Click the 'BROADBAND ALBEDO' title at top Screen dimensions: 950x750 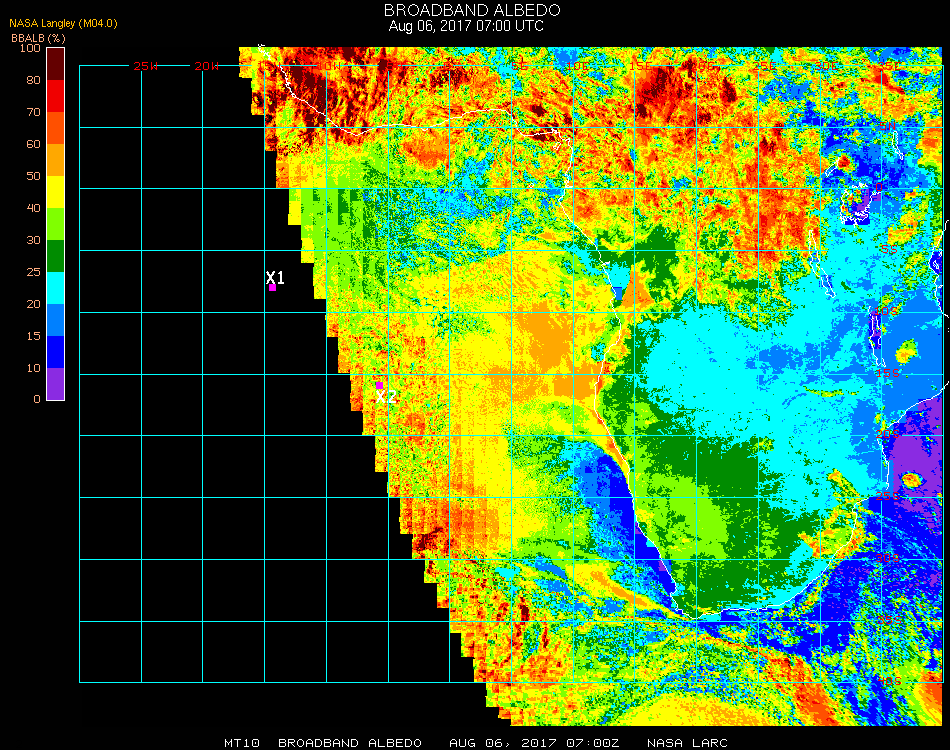coord(472,10)
